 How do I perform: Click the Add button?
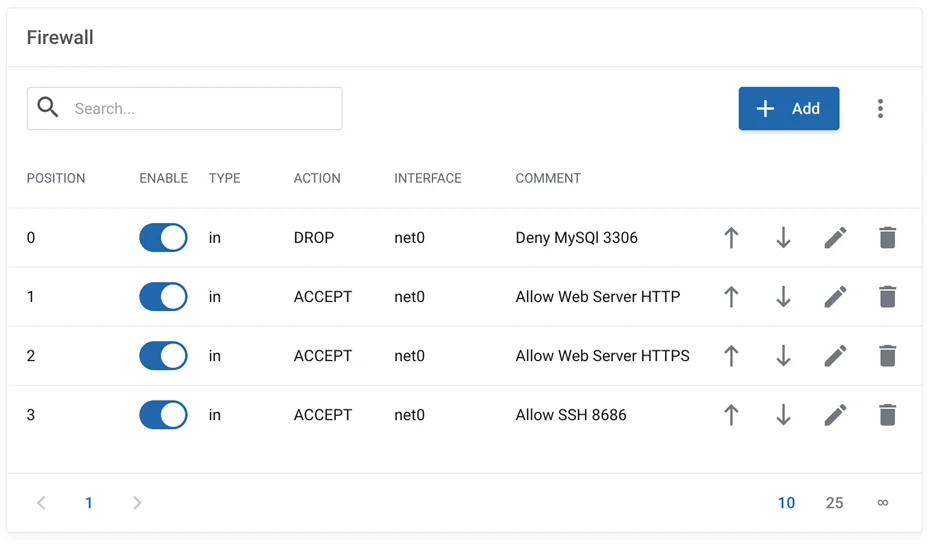(x=788, y=109)
